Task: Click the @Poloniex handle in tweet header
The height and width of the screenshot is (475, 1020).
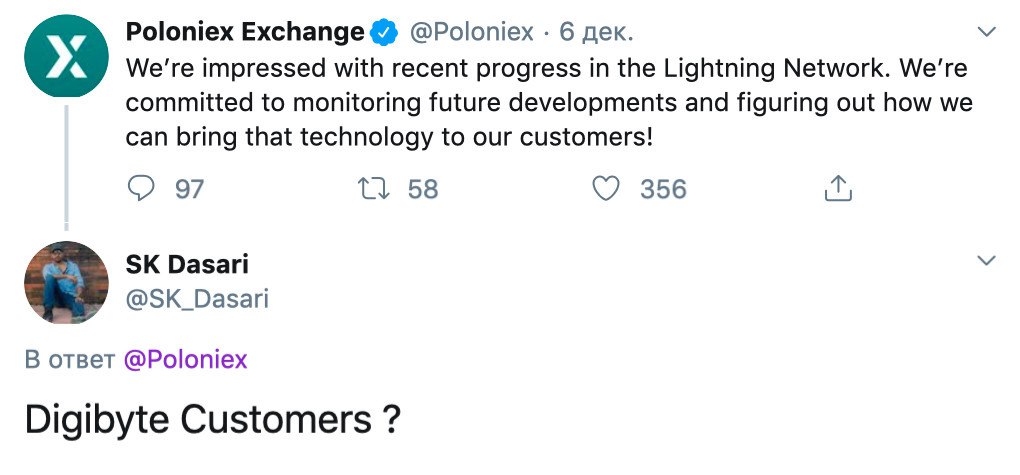Action: coord(472,33)
